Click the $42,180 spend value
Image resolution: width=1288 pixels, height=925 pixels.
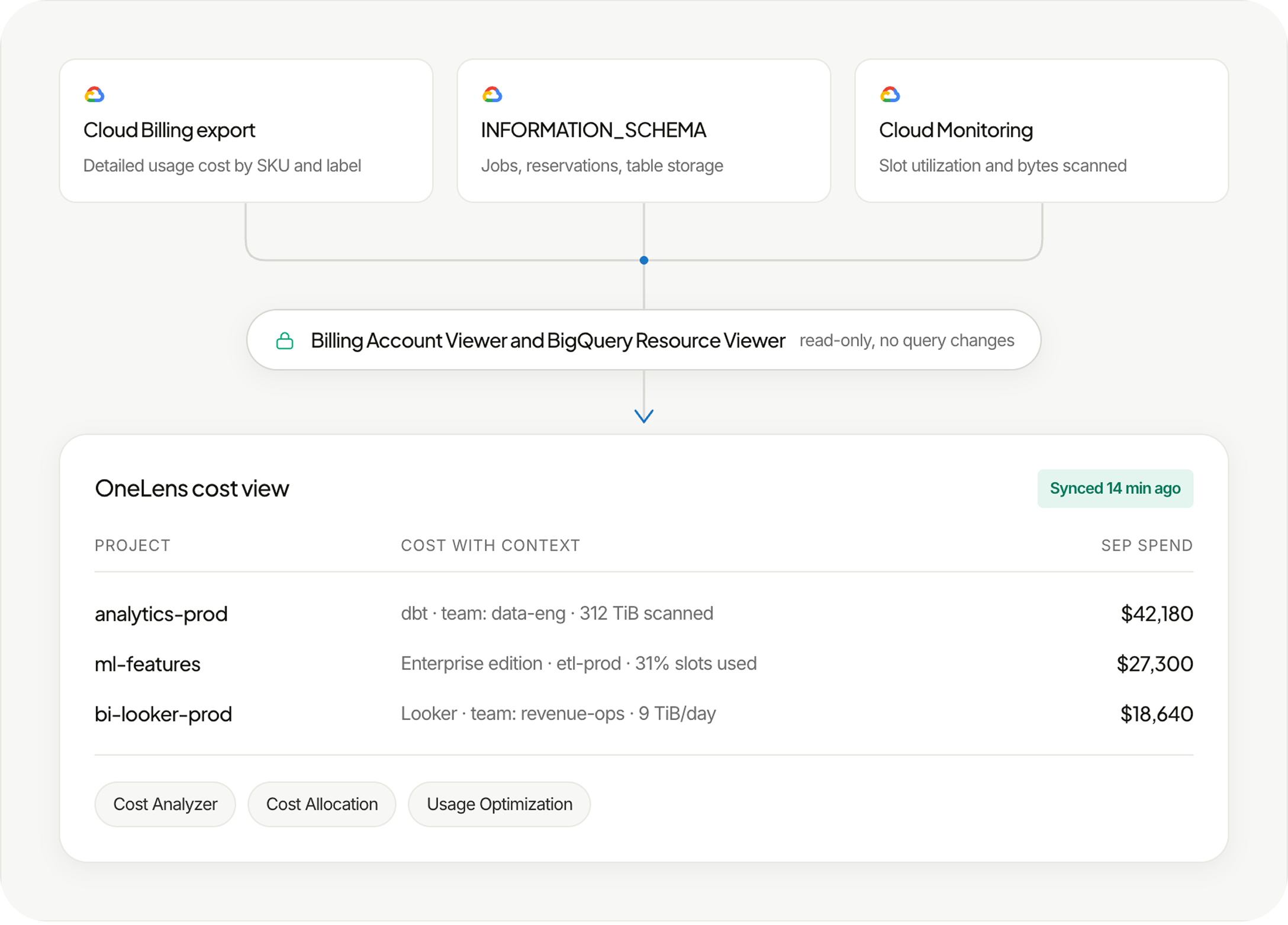(1157, 614)
